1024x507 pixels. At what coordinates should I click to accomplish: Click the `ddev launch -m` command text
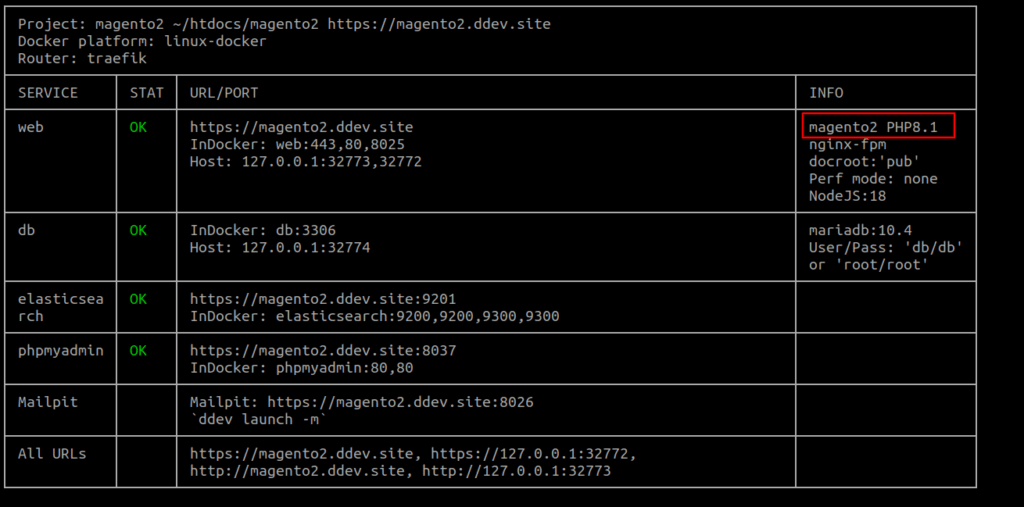258,419
